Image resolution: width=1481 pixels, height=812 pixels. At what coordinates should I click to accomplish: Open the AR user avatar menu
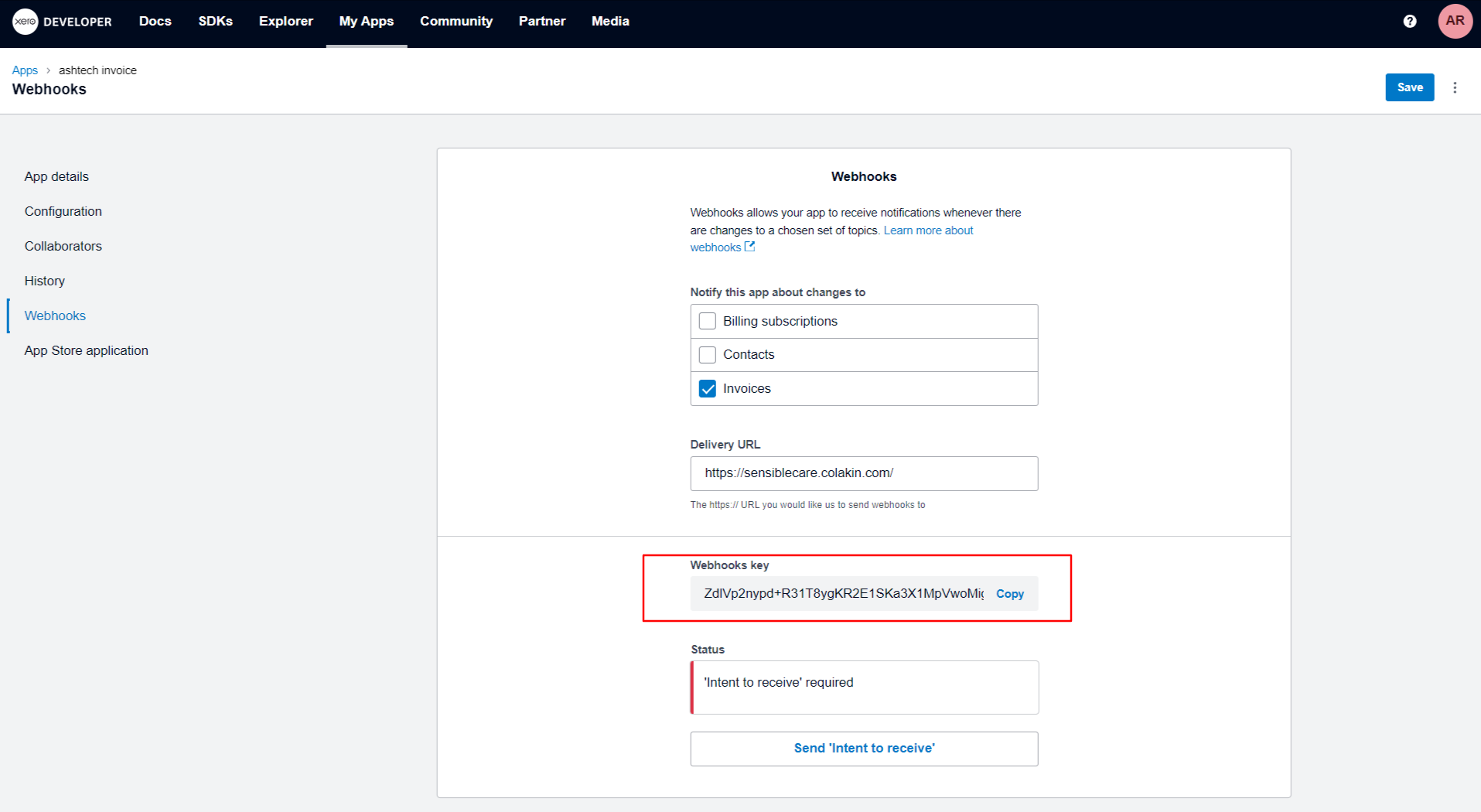click(x=1454, y=22)
